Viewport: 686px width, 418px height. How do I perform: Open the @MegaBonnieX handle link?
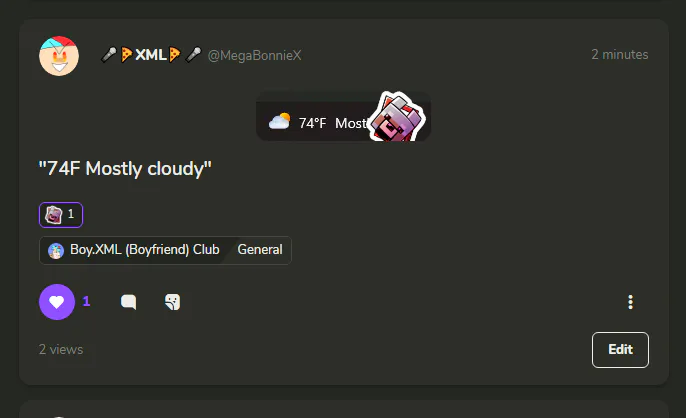click(x=255, y=55)
